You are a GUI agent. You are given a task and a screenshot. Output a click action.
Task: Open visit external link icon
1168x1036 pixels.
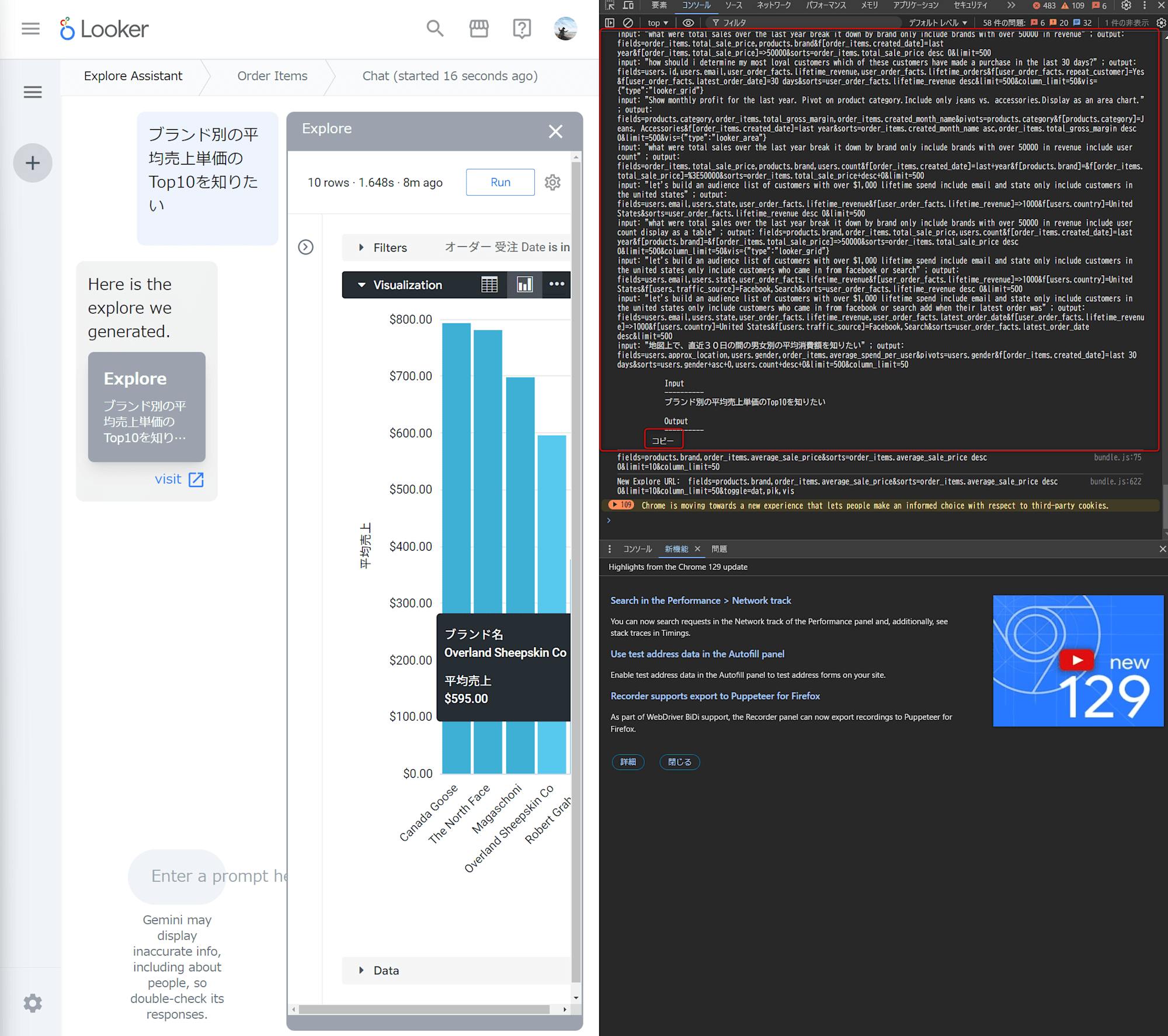tap(196, 479)
